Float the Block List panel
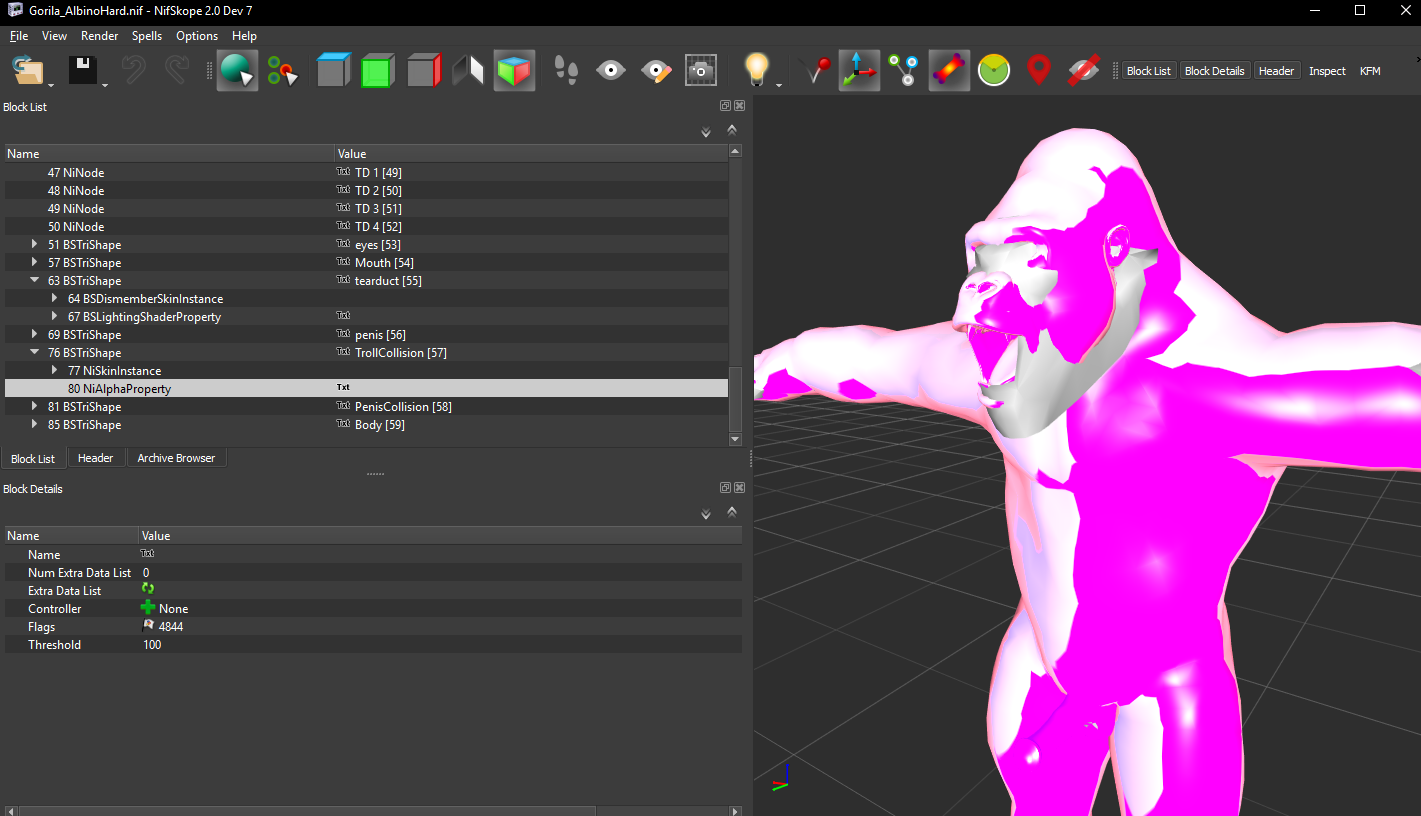This screenshot has width=1421, height=816. click(x=726, y=106)
